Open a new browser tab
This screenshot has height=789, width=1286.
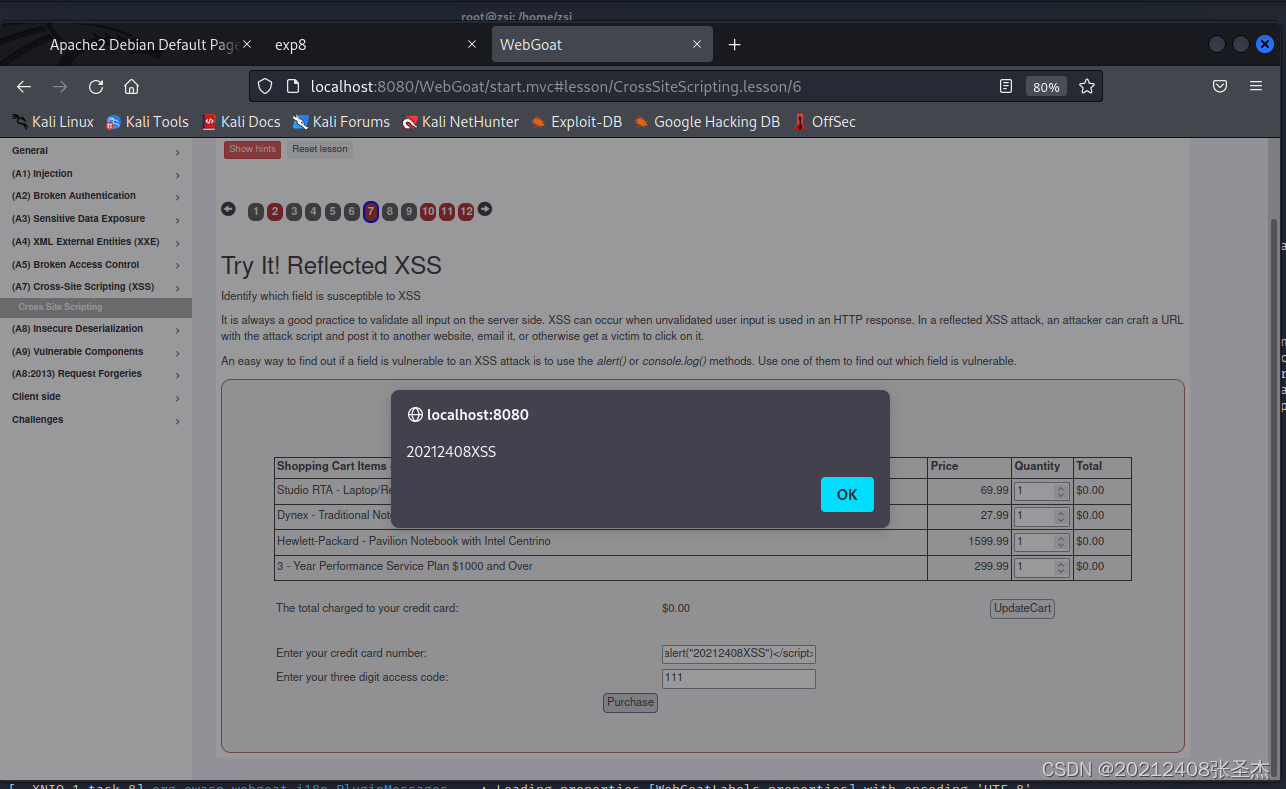(x=734, y=45)
